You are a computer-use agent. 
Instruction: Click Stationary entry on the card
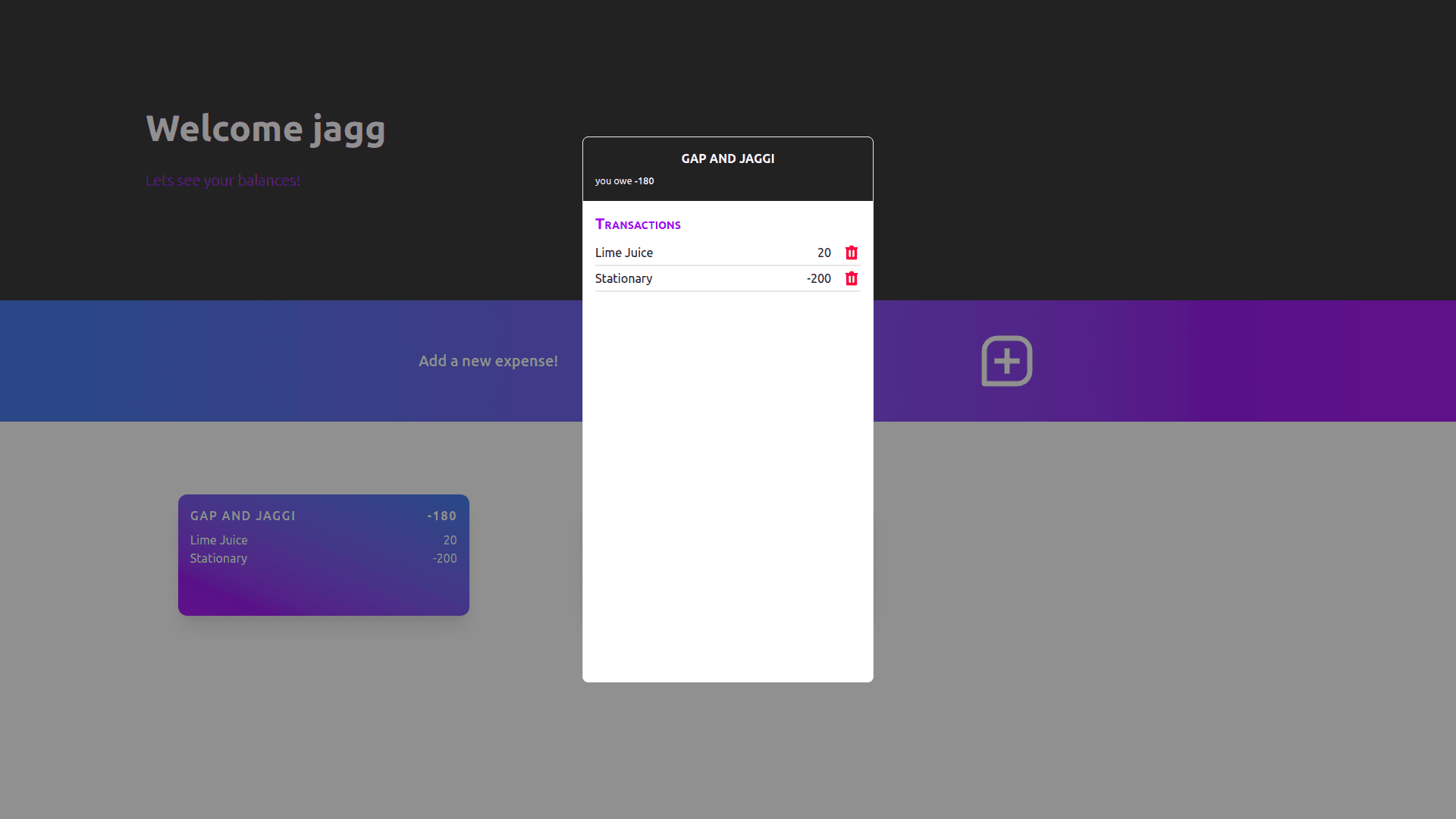point(219,558)
